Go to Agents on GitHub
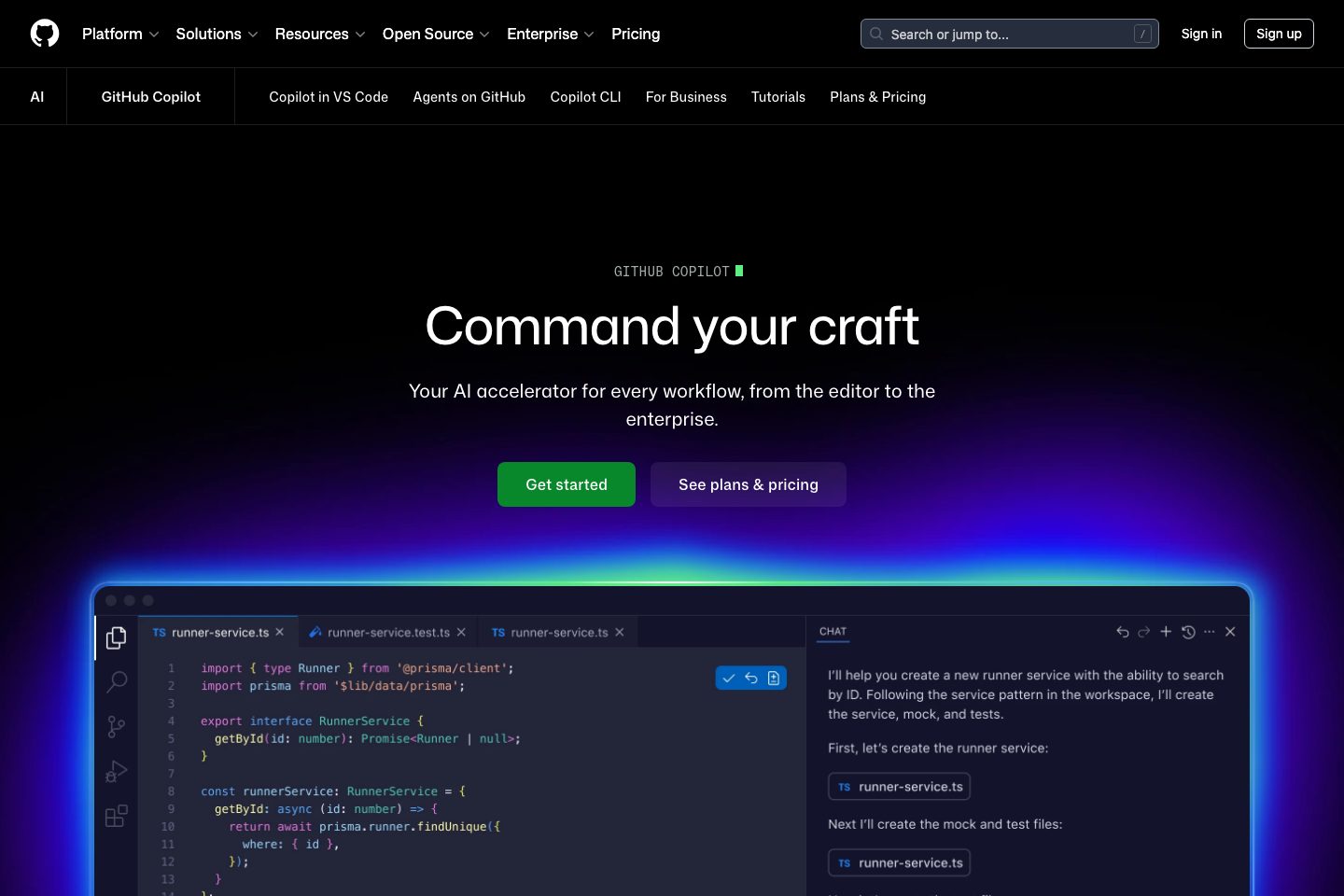The width and height of the screenshot is (1344, 896). (469, 96)
